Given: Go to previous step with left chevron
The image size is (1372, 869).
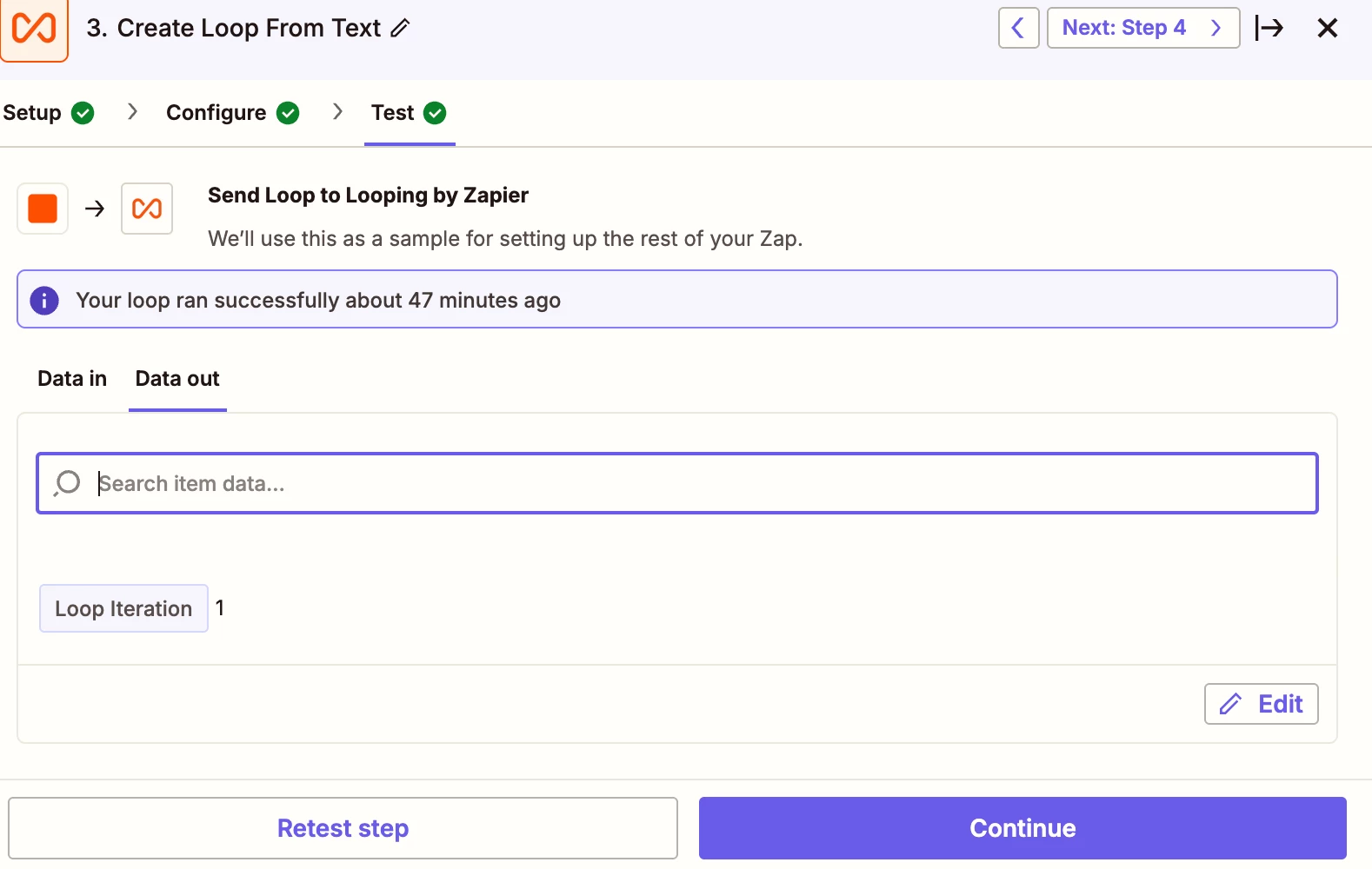Looking at the screenshot, I should [1018, 28].
